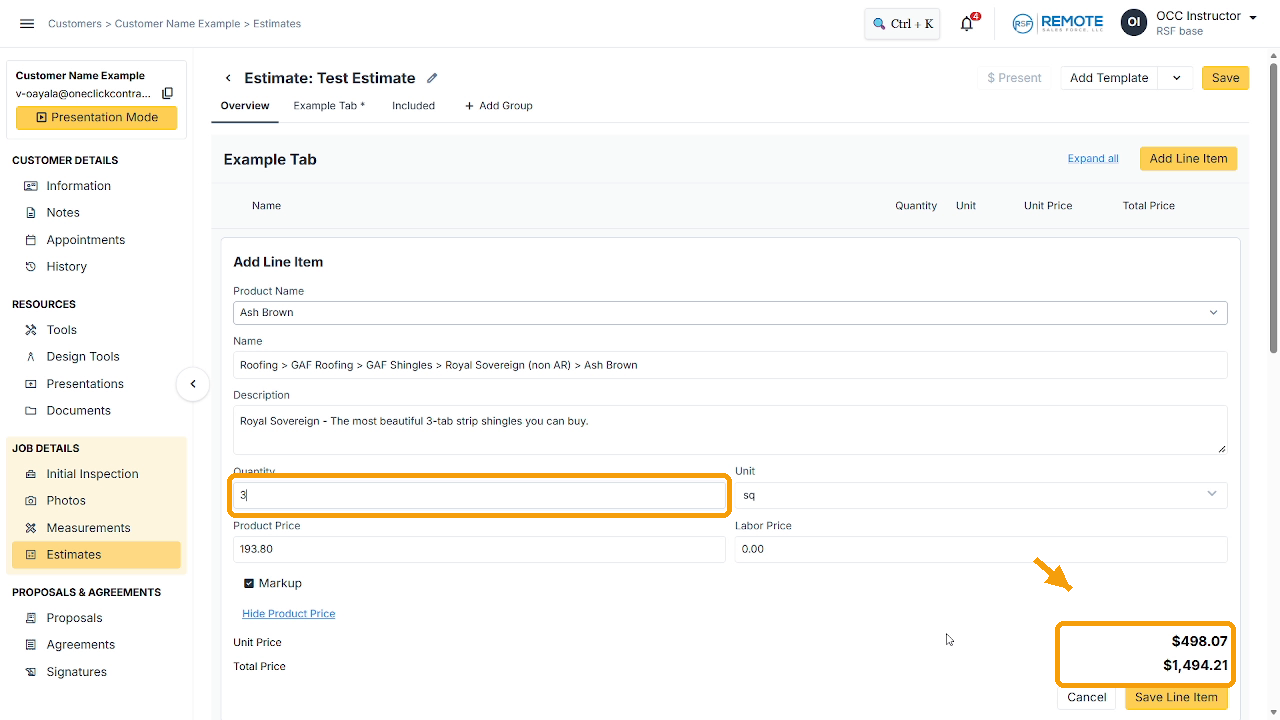Open the hamburger navigation menu
Viewport: 1280px width, 720px height.
27,23
